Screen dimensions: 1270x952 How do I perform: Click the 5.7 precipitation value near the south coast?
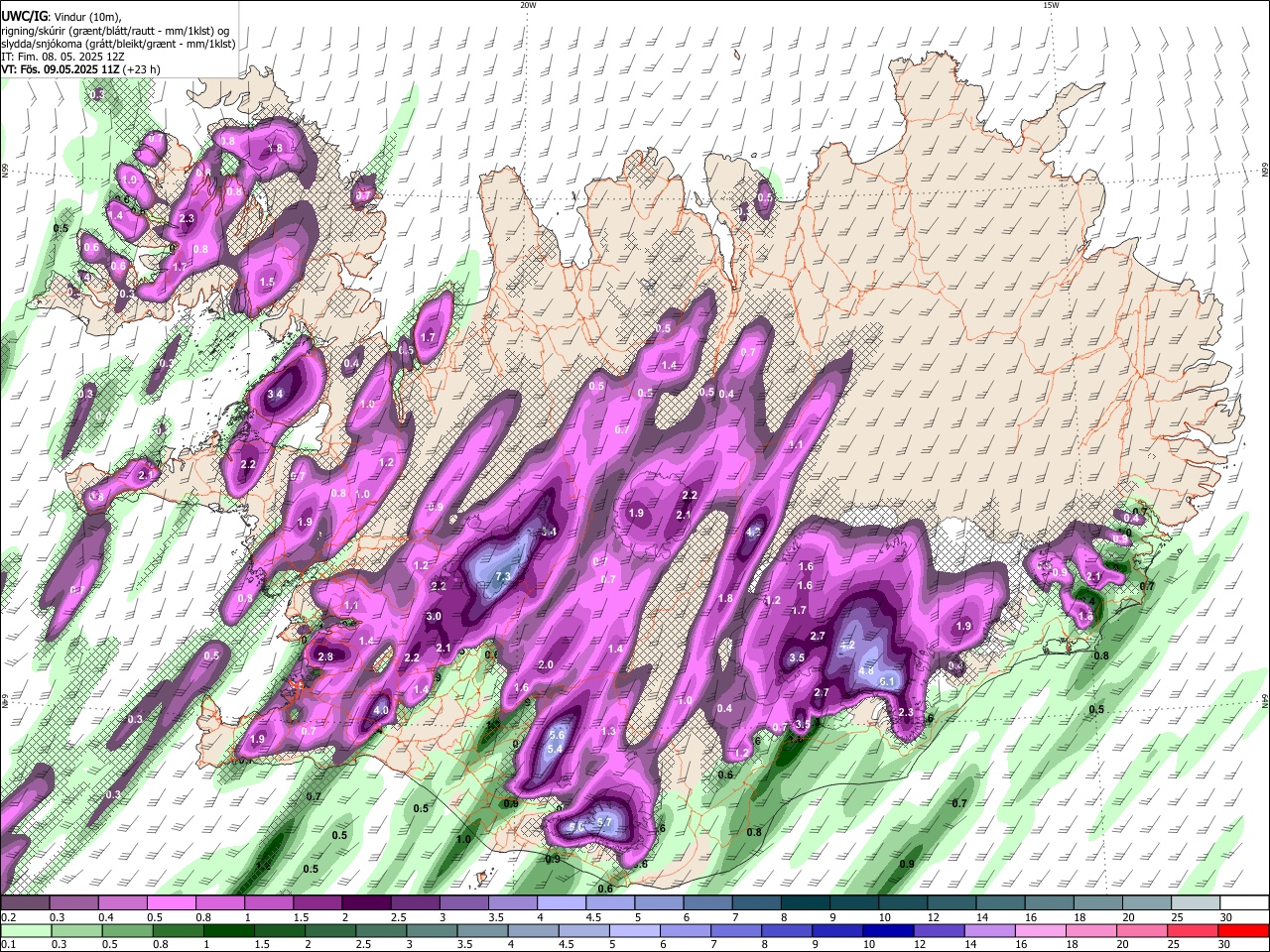[x=604, y=822]
